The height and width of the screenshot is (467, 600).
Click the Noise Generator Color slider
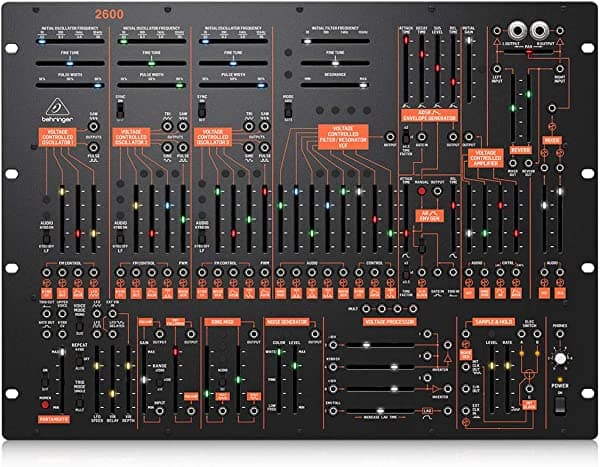click(279, 379)
